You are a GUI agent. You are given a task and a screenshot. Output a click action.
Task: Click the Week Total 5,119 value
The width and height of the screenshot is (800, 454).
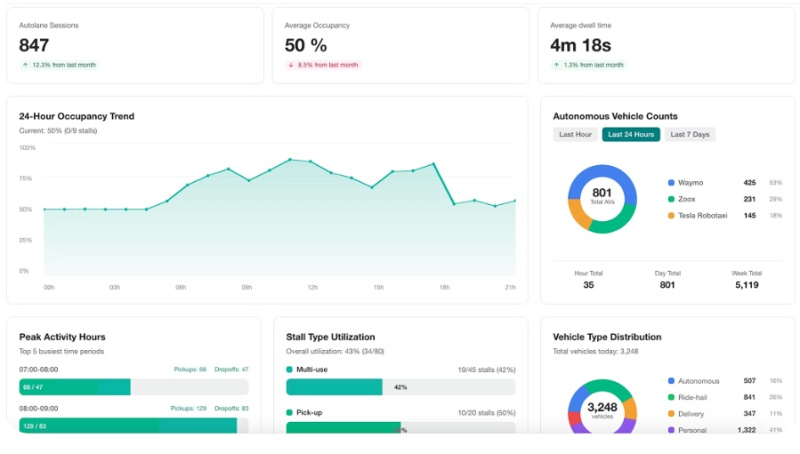[746, 285]
